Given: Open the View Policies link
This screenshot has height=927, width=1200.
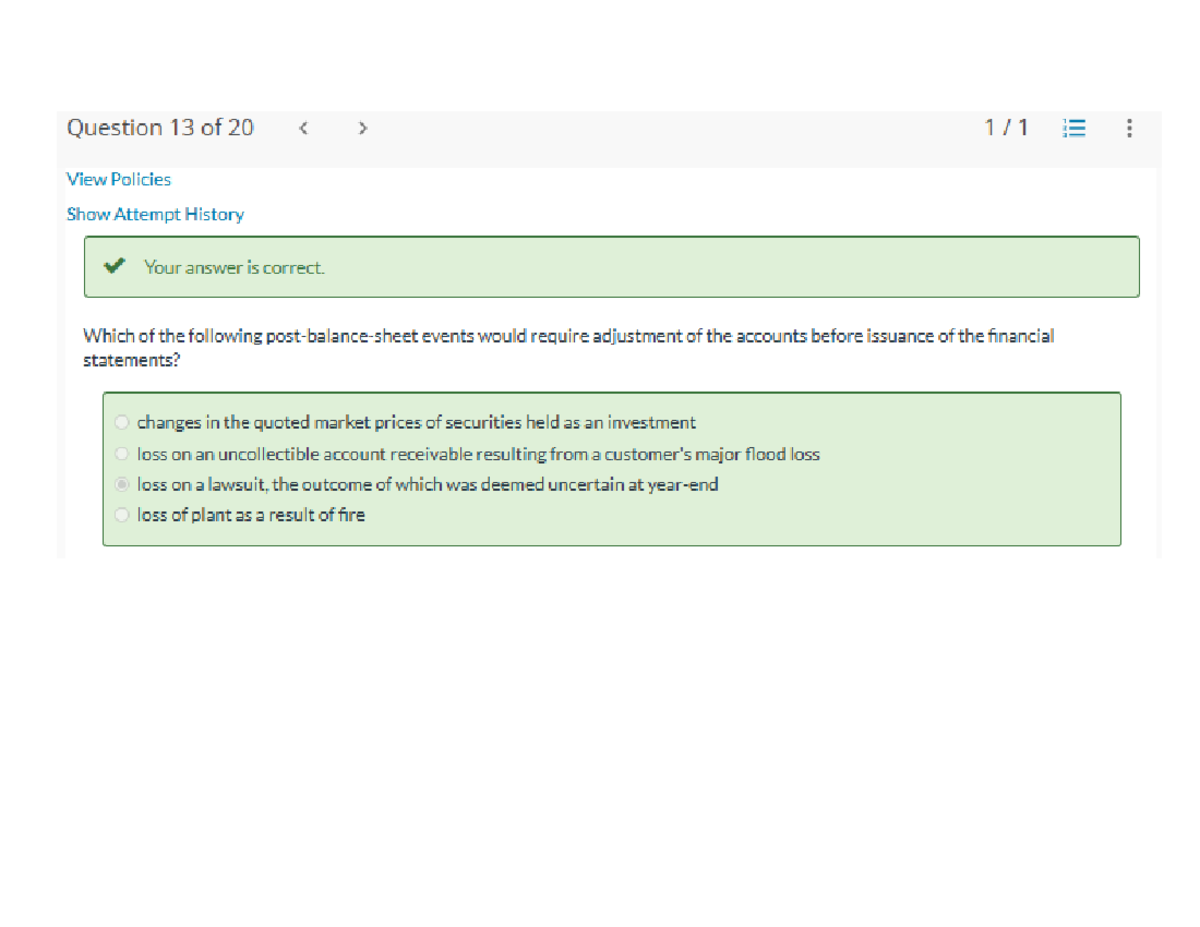Looking at the screenshot, I should [x=118, y=179].
